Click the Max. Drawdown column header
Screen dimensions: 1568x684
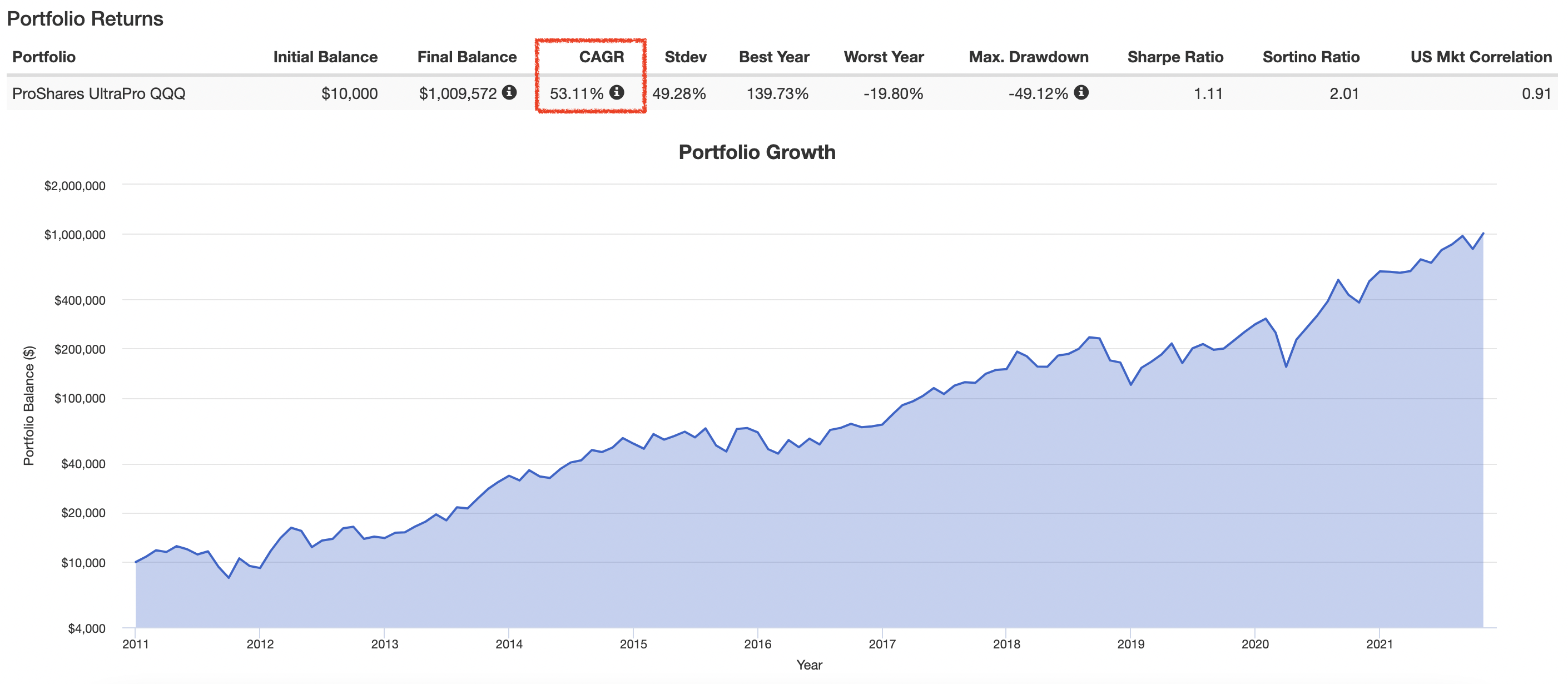pos(1029,57)
